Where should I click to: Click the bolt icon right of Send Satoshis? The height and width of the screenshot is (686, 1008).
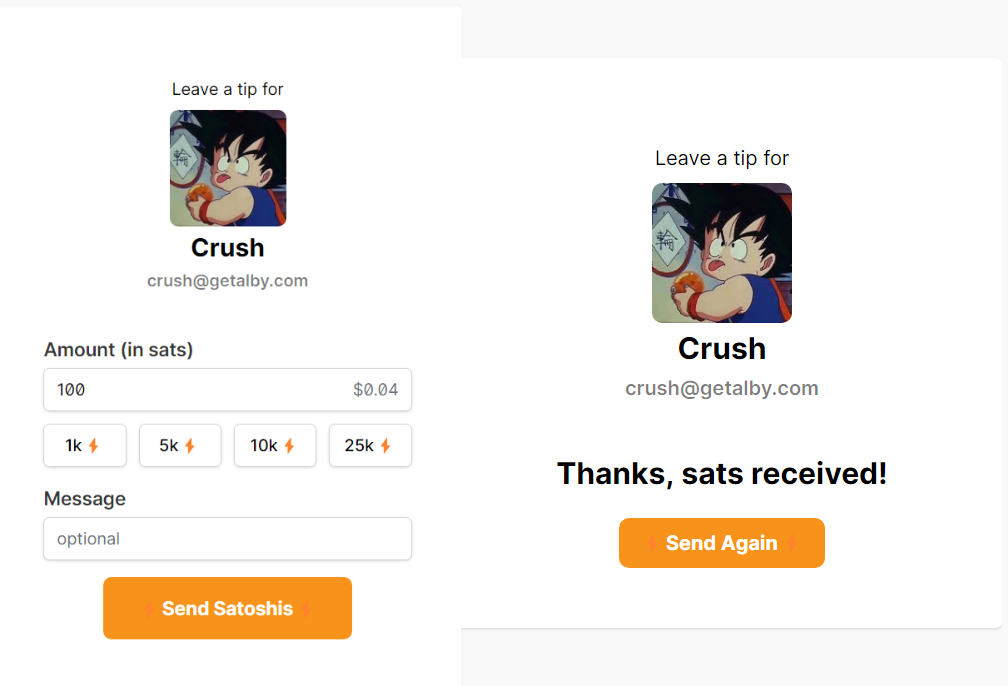pos(306,608)
